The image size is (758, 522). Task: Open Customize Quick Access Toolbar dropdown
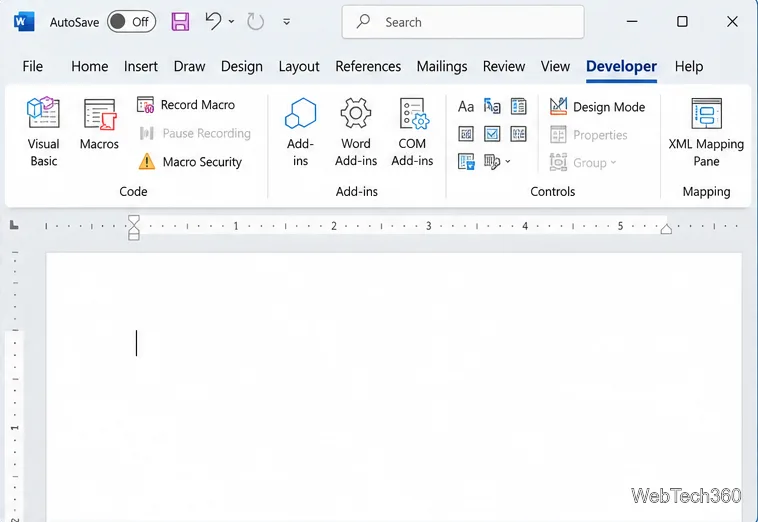click(x=287, y=22)
